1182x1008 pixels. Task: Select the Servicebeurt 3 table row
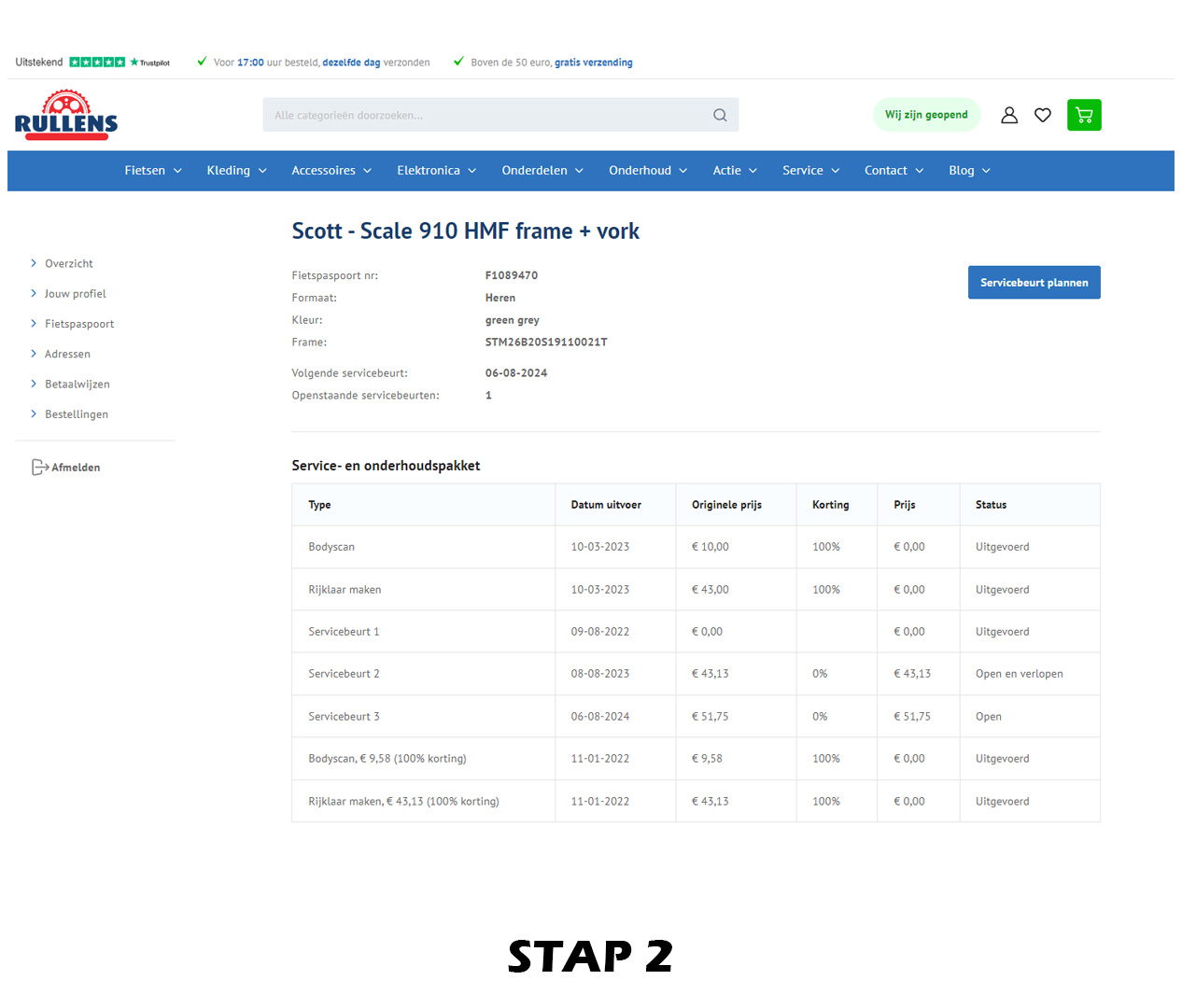695,717
